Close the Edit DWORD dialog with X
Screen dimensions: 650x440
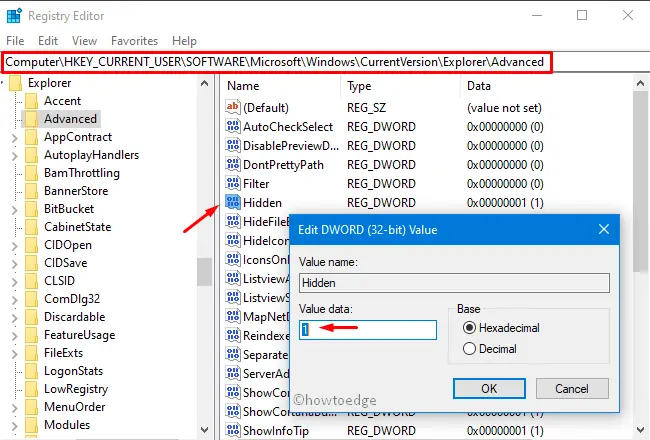click(x=603, y=229)
